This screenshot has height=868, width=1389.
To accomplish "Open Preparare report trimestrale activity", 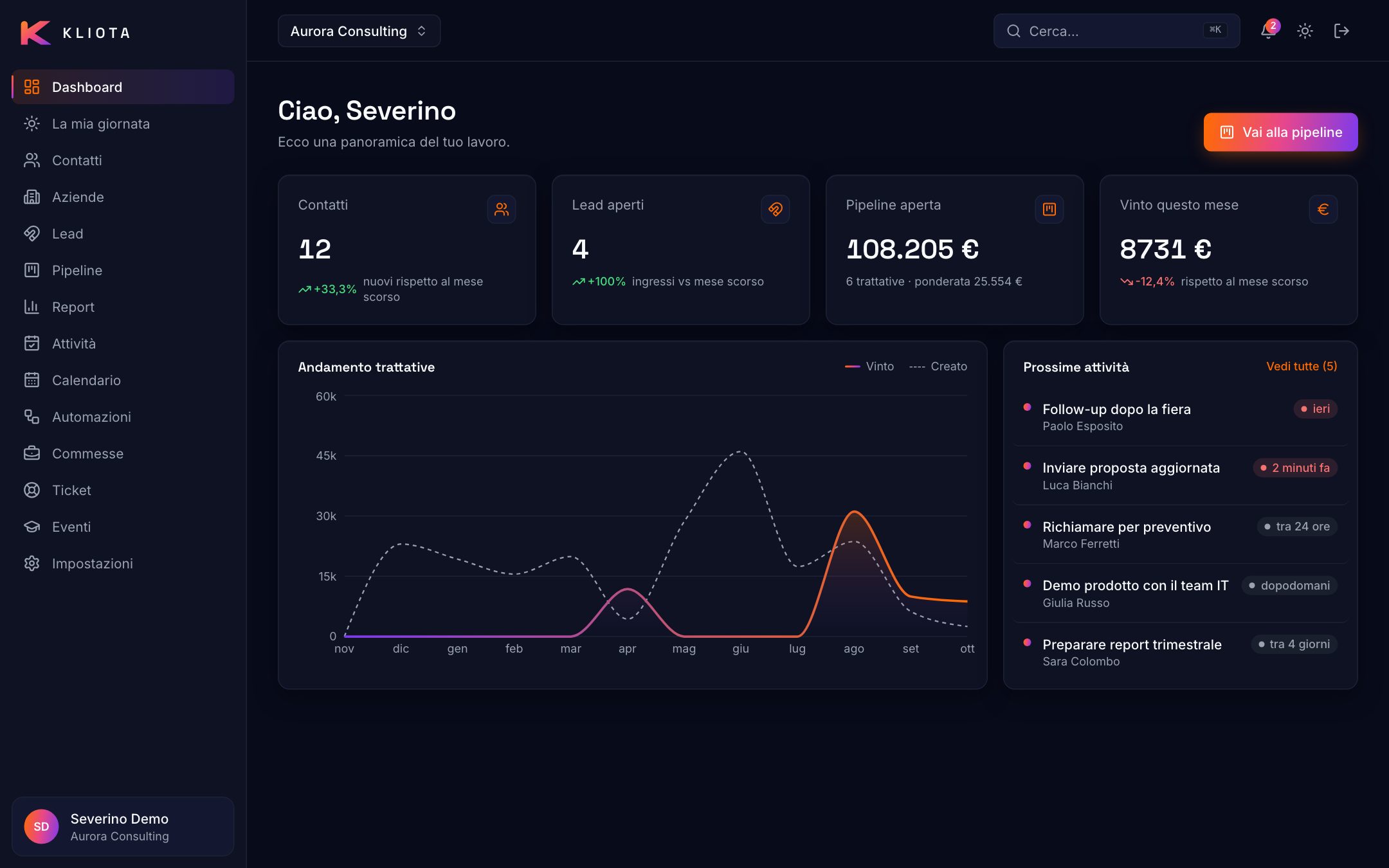I will point(1180,652).
